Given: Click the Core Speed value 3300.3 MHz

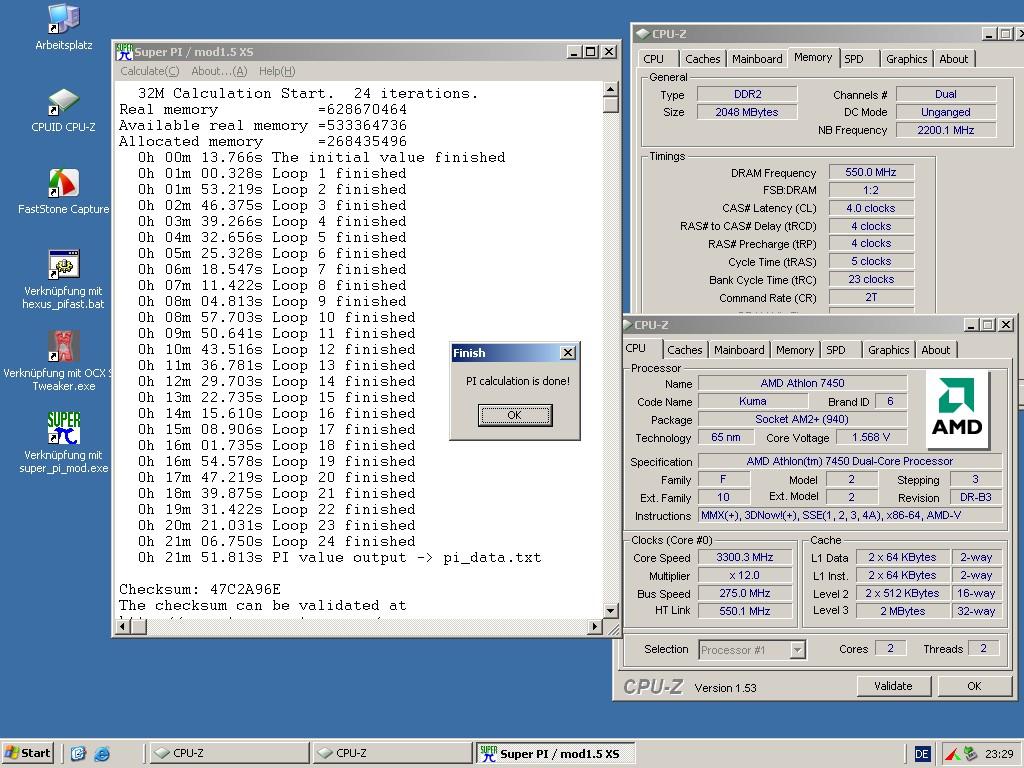Looking at the screenshot, I should coord(744,557).
